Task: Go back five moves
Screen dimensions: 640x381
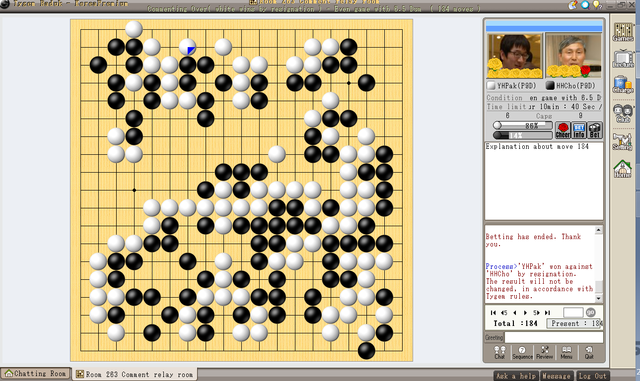Action: [504, 312]
